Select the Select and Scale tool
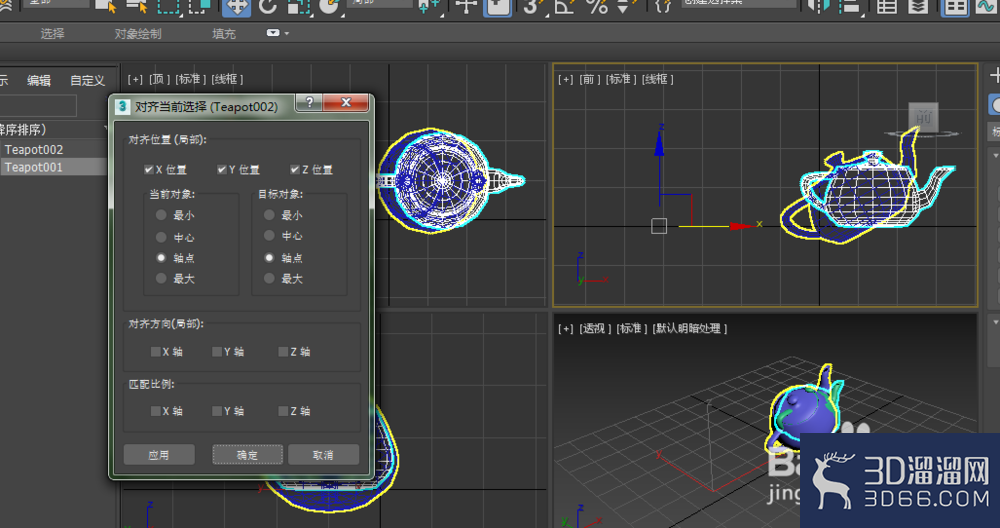 click(x=298, y=6)
